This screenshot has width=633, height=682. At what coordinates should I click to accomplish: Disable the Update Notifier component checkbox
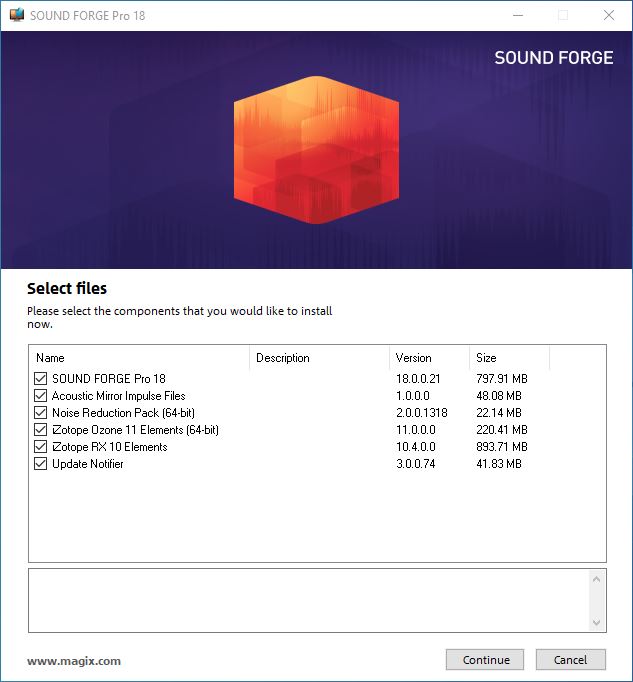[40, 464]
